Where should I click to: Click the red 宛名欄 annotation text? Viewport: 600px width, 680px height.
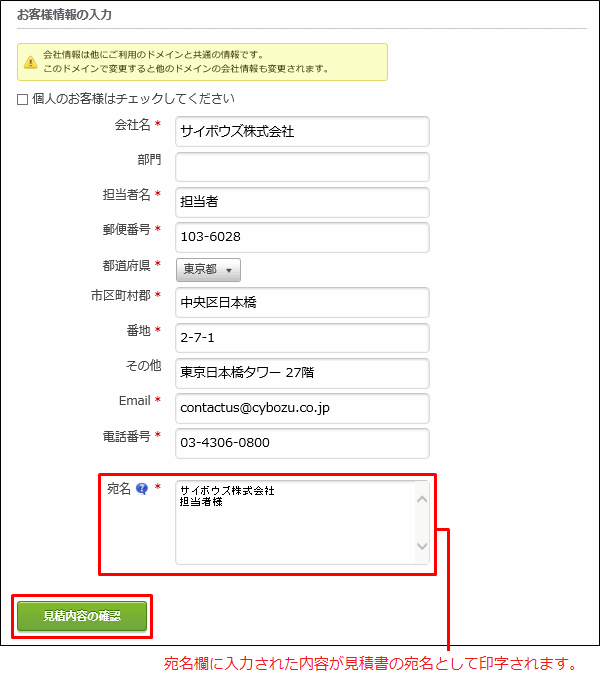point(371,664)
